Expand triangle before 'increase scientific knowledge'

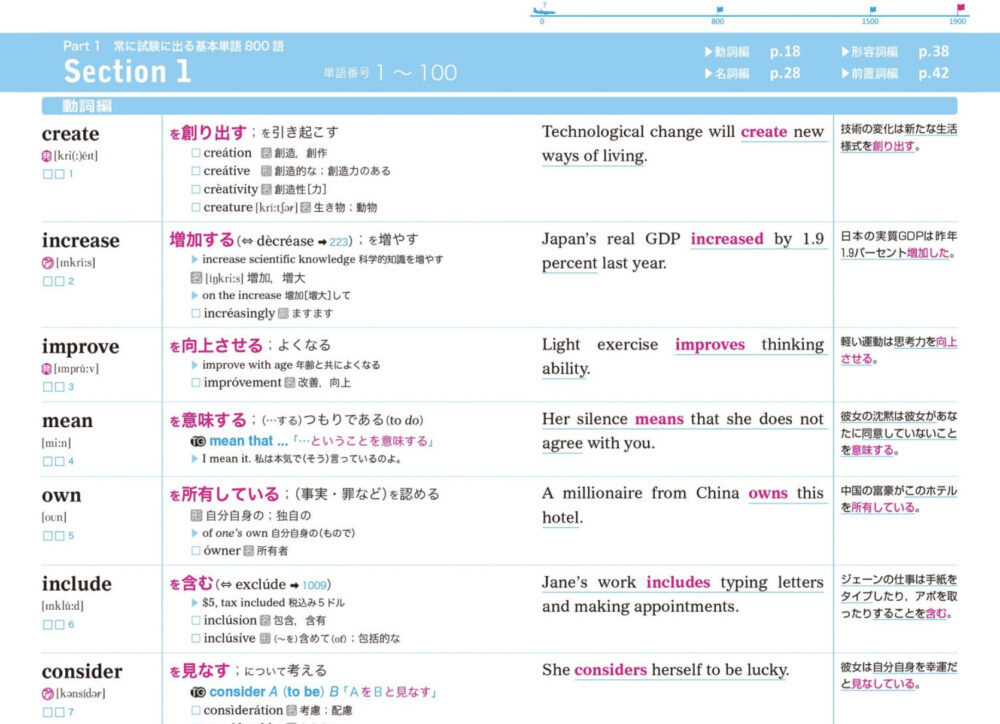pyautogui.click(x=195, y=260)
